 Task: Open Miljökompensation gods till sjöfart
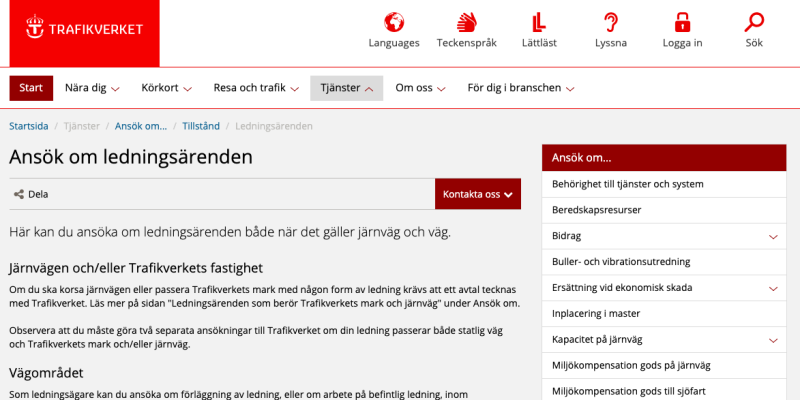coord(664,391)
